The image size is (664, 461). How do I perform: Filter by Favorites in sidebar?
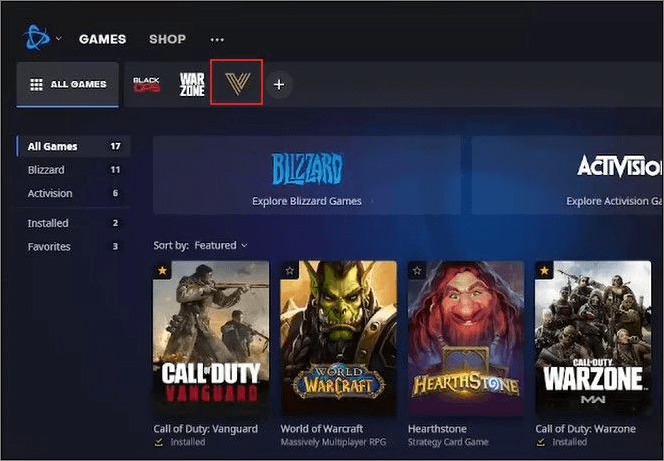tap(49, 246)
